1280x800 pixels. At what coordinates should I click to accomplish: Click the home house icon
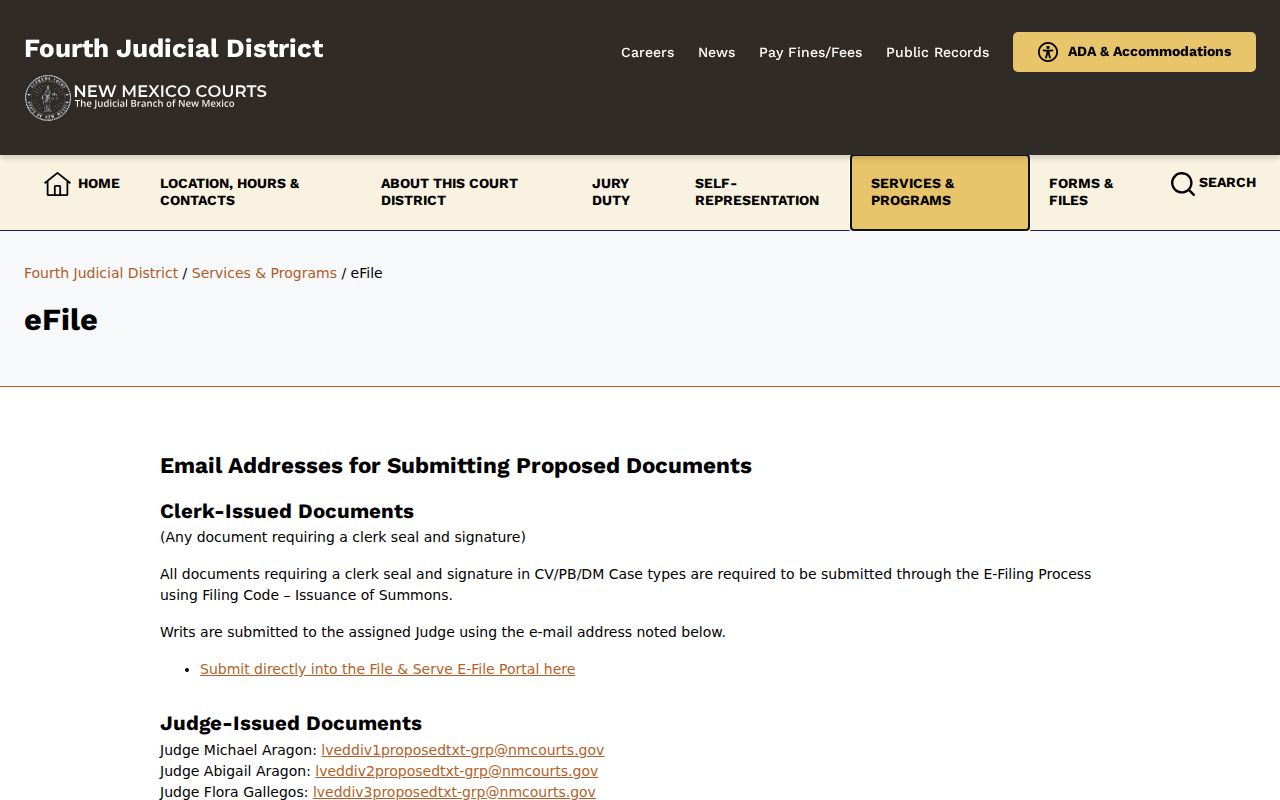point(57,184)
